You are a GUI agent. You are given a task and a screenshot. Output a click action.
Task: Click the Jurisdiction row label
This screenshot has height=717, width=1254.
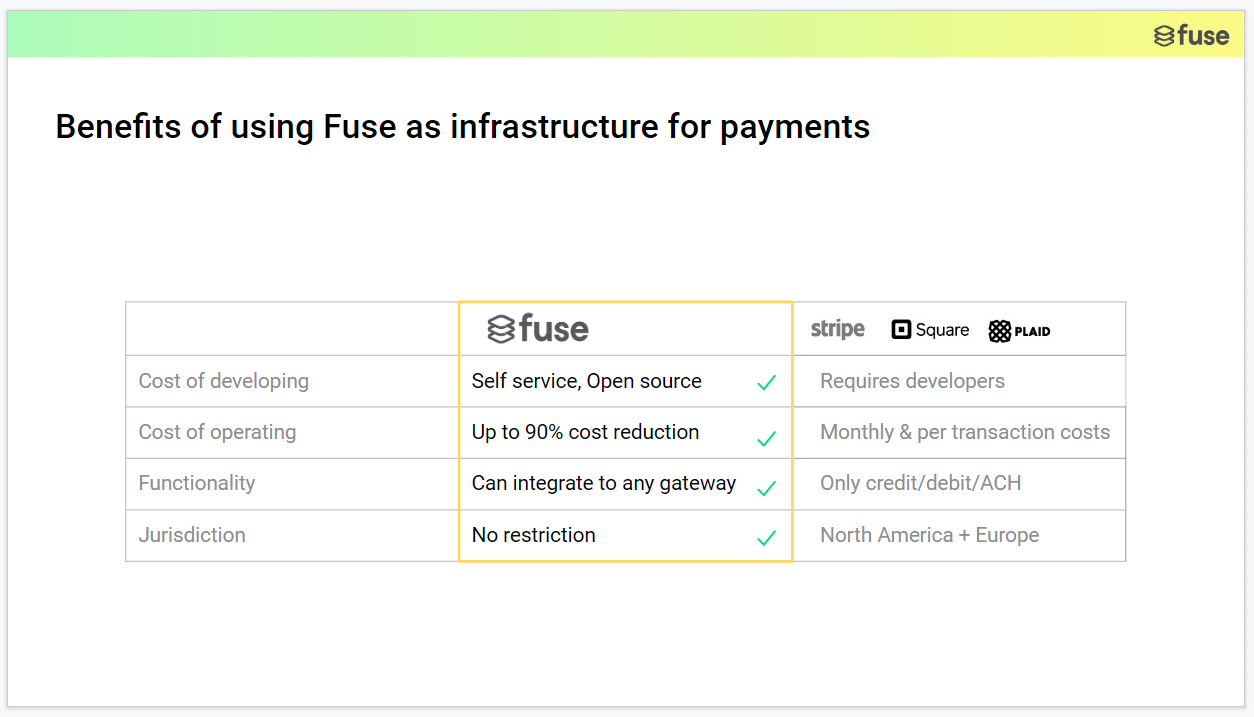point(192,535)
